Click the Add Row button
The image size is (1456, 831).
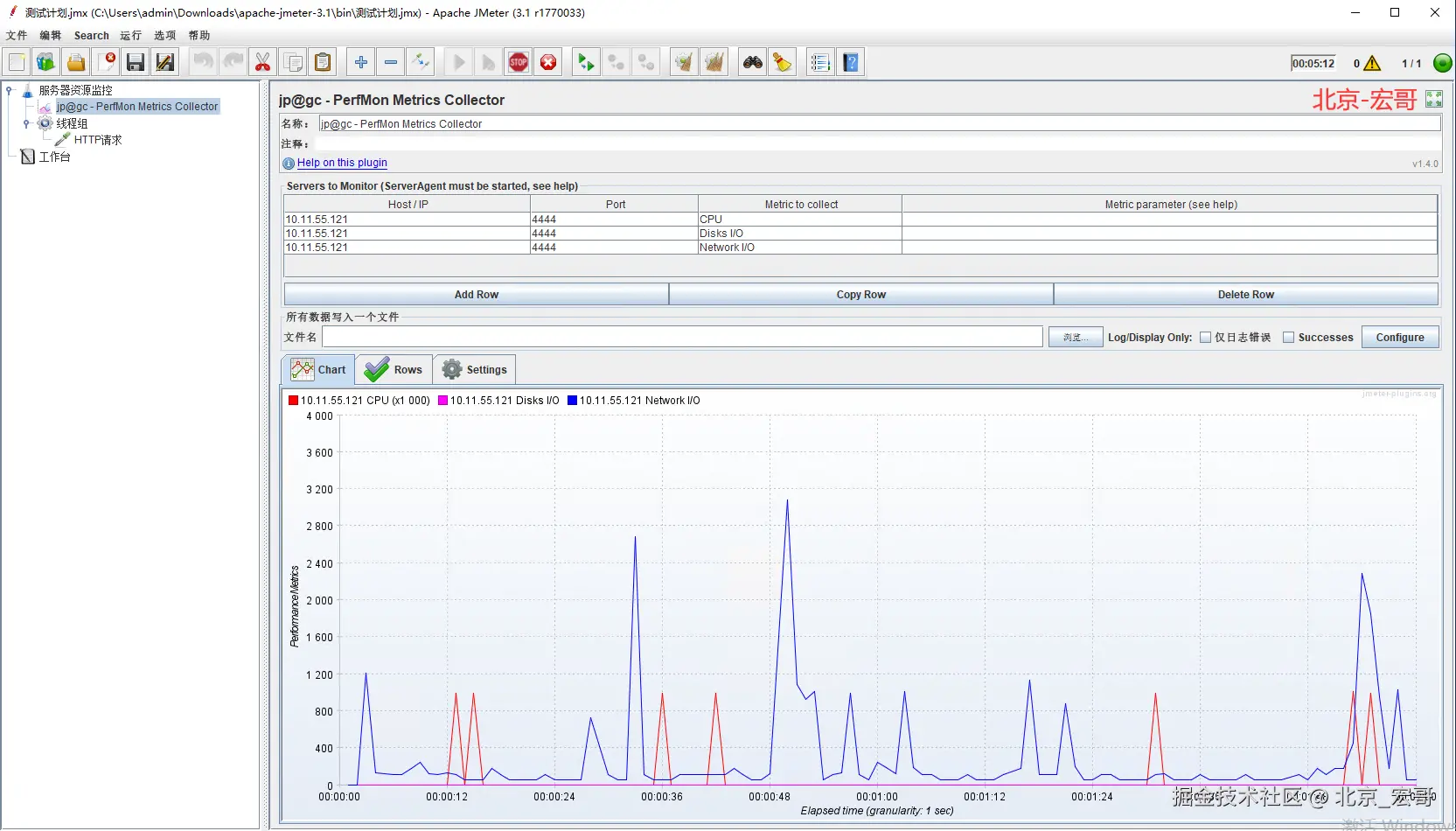[x=477, y=295]
